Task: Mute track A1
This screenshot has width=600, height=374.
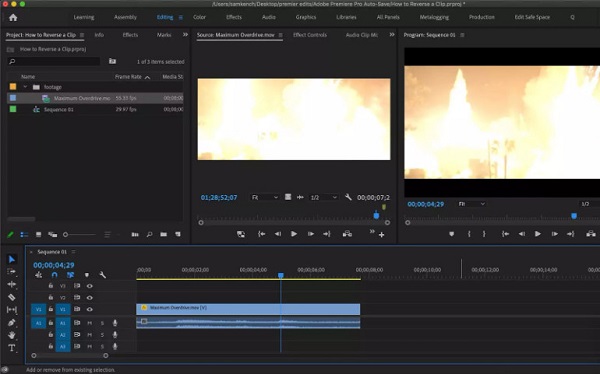Action: pos(90,323)
